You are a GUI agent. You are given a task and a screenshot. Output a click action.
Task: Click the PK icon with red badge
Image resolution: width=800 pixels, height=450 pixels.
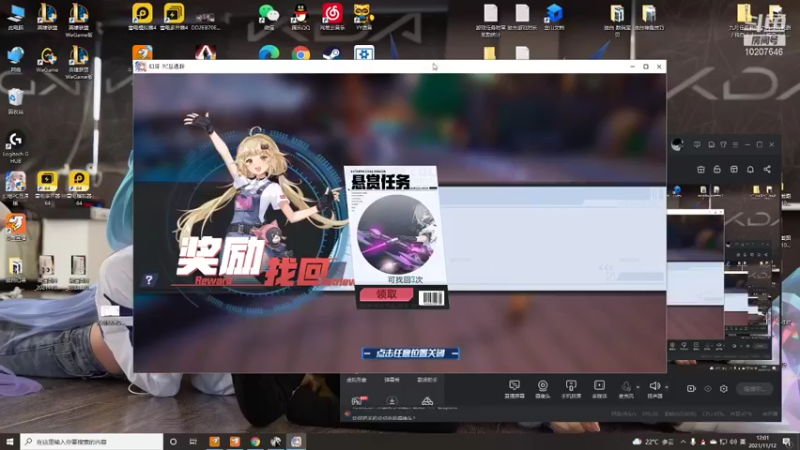(359, 401)
